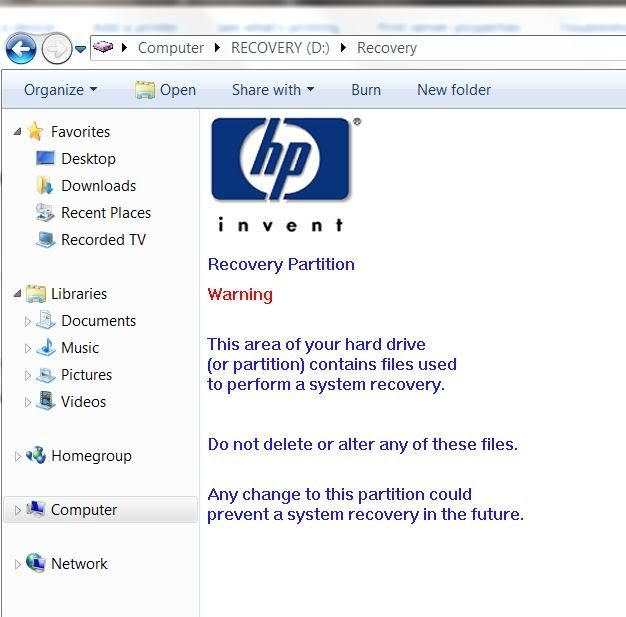
Task: Expand the Pictures library
Action: pyautogui.click(x=28, y=375)
